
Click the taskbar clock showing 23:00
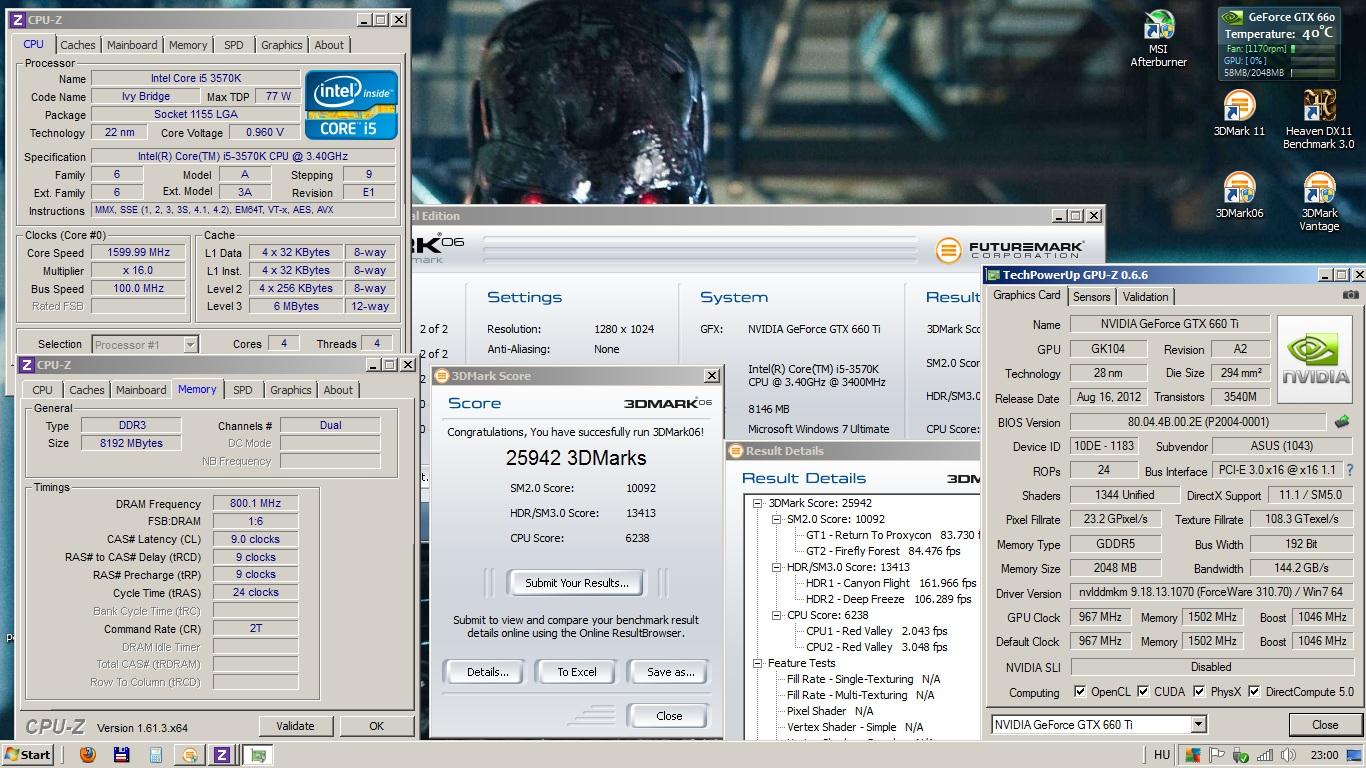[1324, 755]
